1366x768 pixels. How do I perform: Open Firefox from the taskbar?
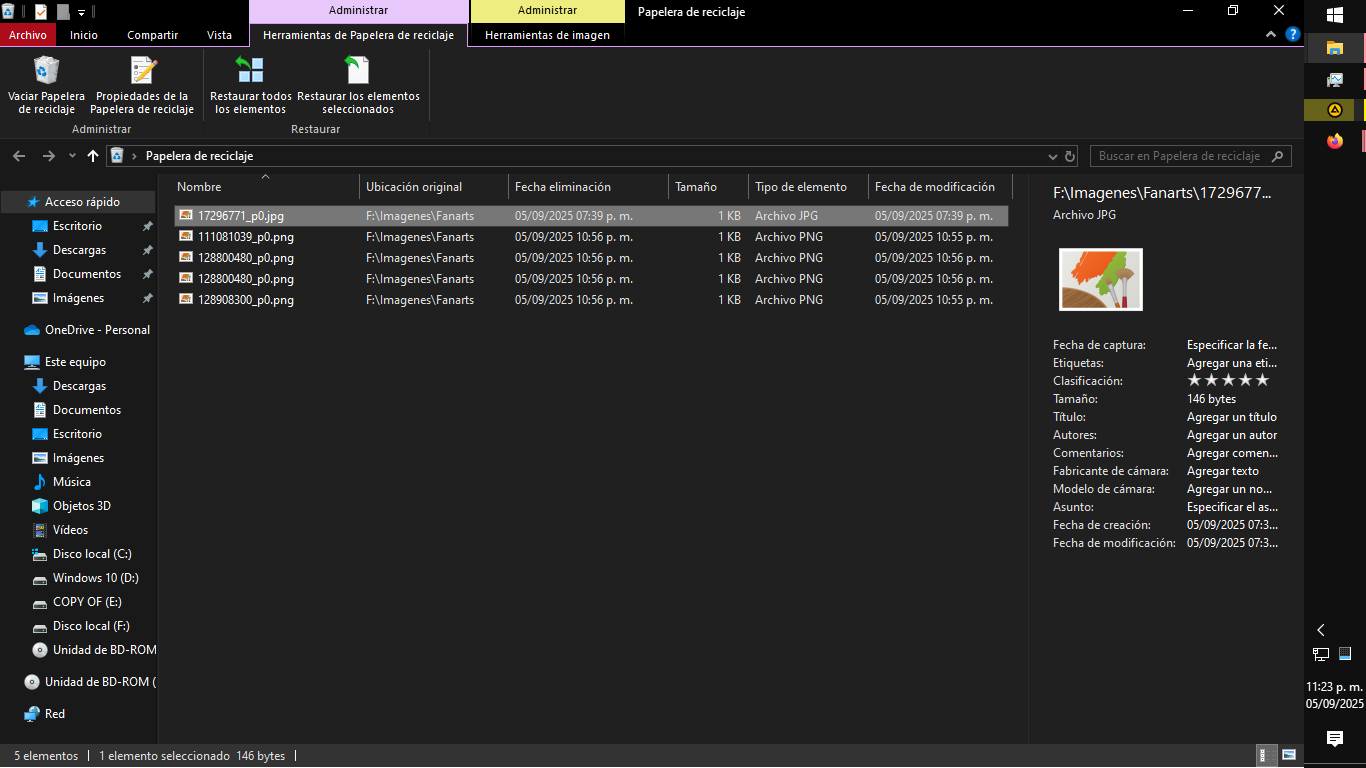1334,141
